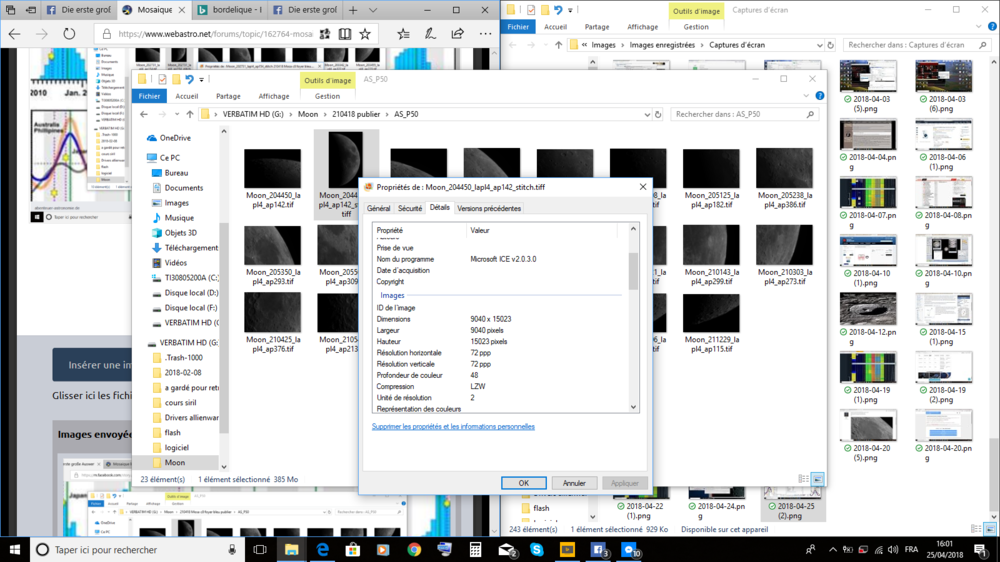The width and height of the screenshot is (1000, 562).
Task: Open Disque local (D:) in navigation pane
Action: [x=191, y=293]
